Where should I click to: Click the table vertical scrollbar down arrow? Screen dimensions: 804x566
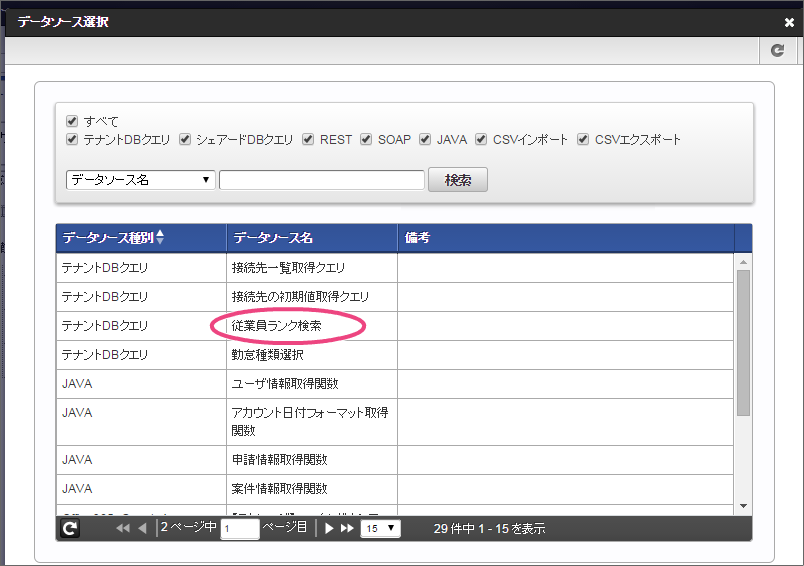pyautogui.click(x=743, y=506)
